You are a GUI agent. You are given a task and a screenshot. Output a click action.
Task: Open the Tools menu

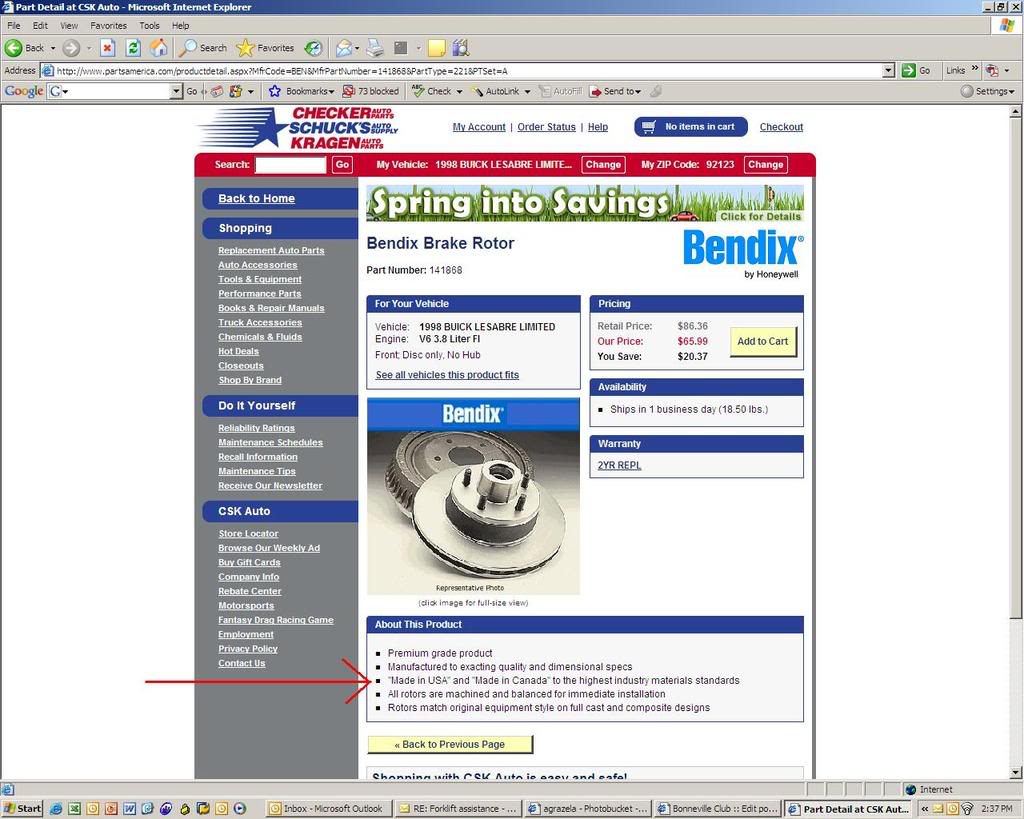click(x=149, y=25)
